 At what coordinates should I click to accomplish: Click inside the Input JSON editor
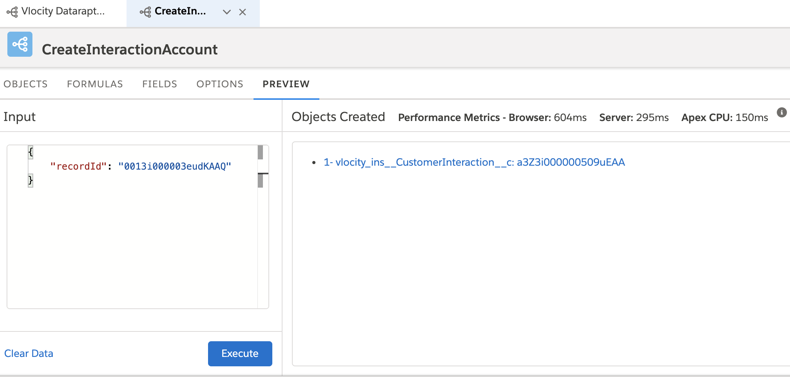tap(138, 227)
